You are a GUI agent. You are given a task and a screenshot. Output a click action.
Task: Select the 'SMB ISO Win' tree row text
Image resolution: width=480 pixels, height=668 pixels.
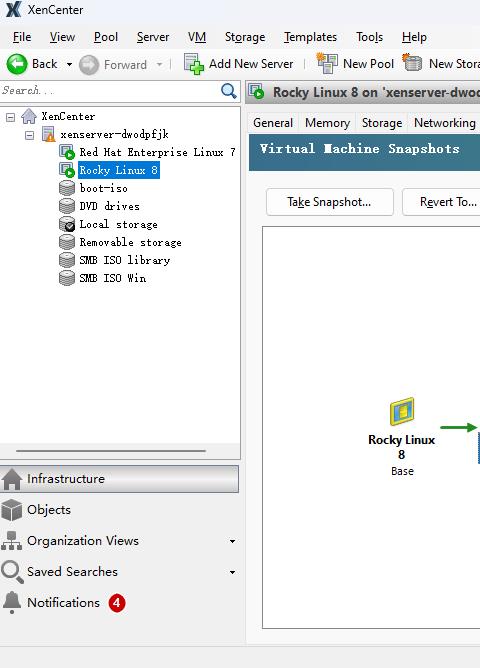[x=113, y=278]
